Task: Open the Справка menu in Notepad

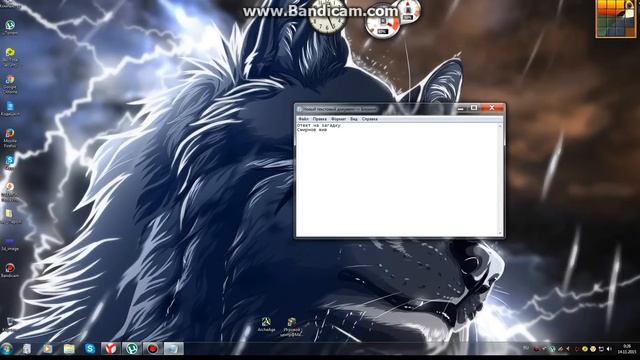Action: click(370, 119)
